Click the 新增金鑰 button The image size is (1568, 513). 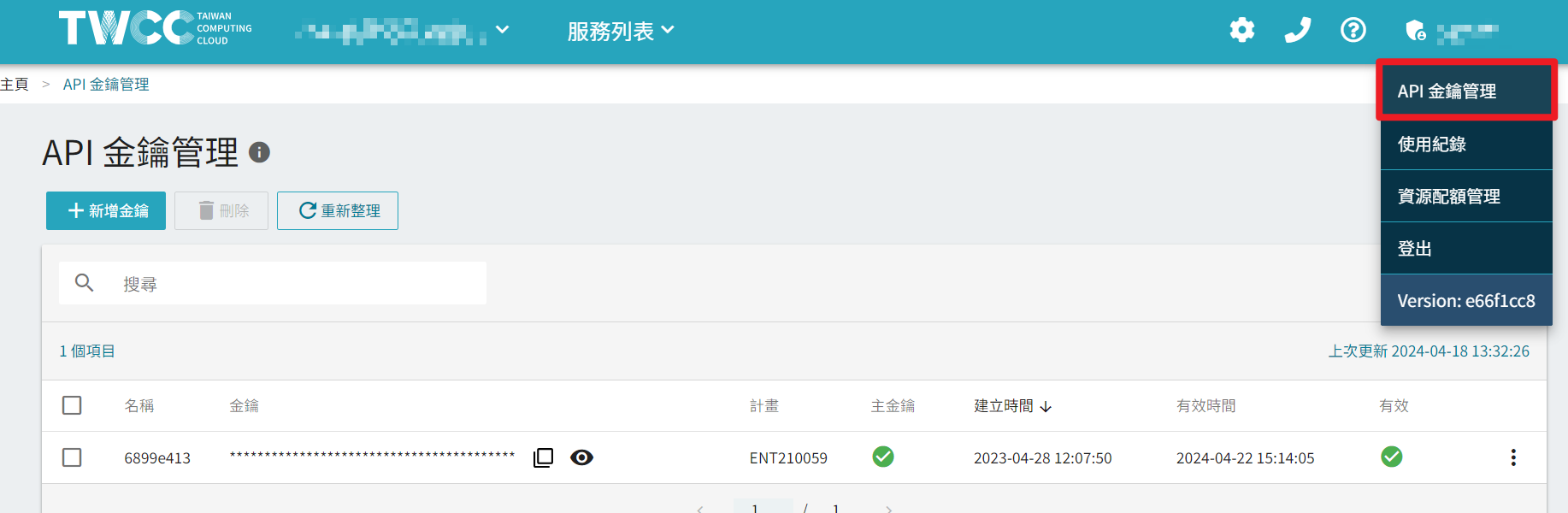click(106, 210)
